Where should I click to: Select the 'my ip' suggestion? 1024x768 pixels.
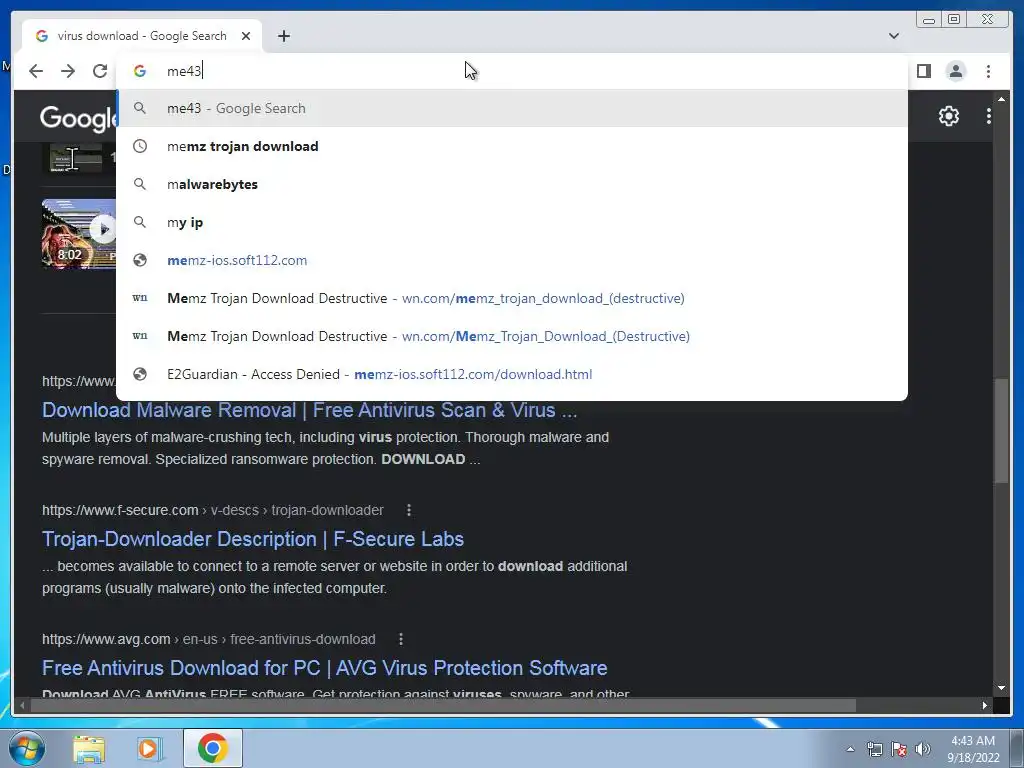click(511, 222)
